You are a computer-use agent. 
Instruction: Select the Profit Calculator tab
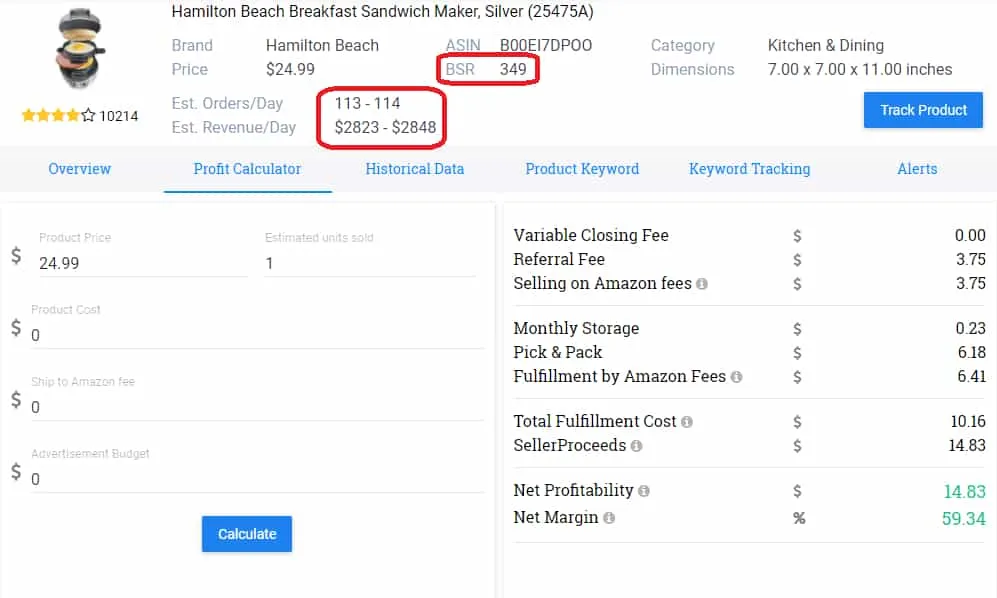(247, 169)
